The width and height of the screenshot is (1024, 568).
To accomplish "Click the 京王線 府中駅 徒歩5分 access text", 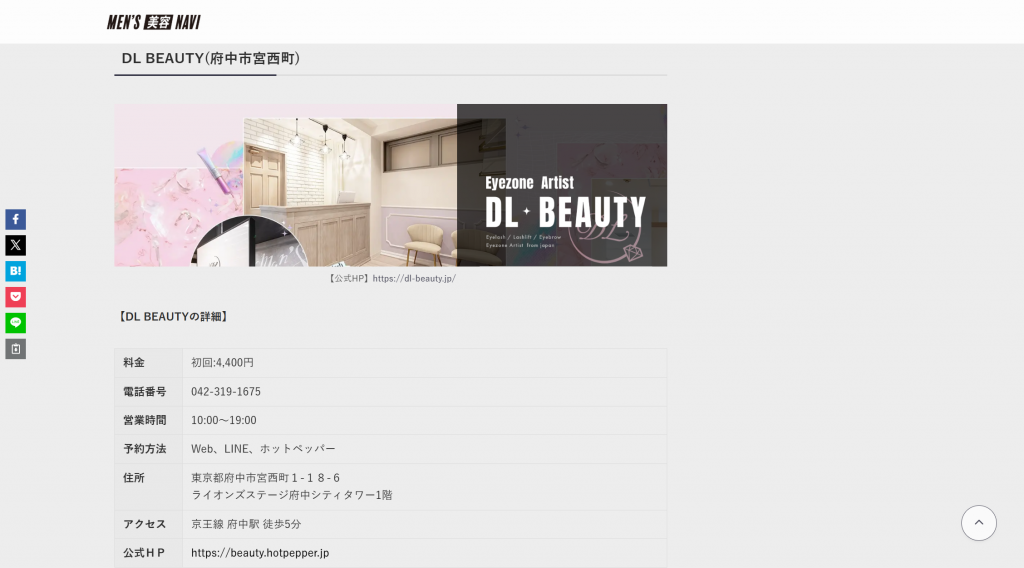I will [x=246, y=525].
